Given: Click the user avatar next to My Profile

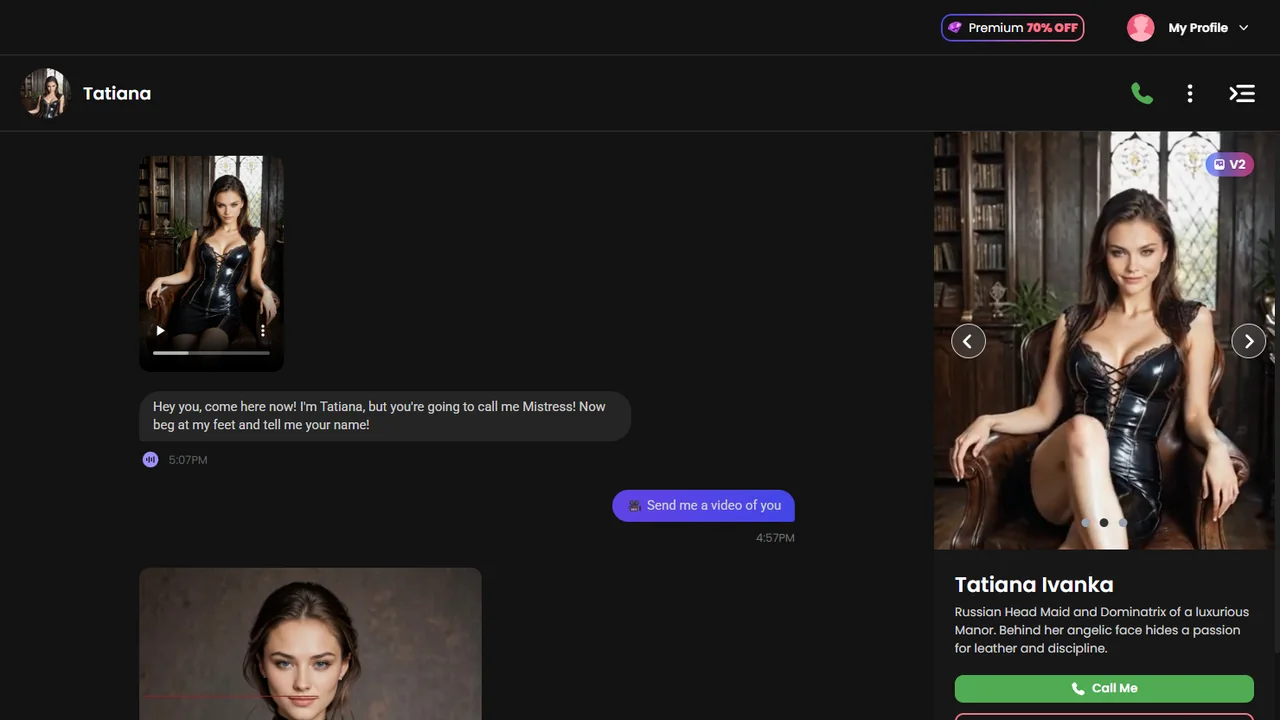Looking at the screenshot, I should pos(1141,28).
